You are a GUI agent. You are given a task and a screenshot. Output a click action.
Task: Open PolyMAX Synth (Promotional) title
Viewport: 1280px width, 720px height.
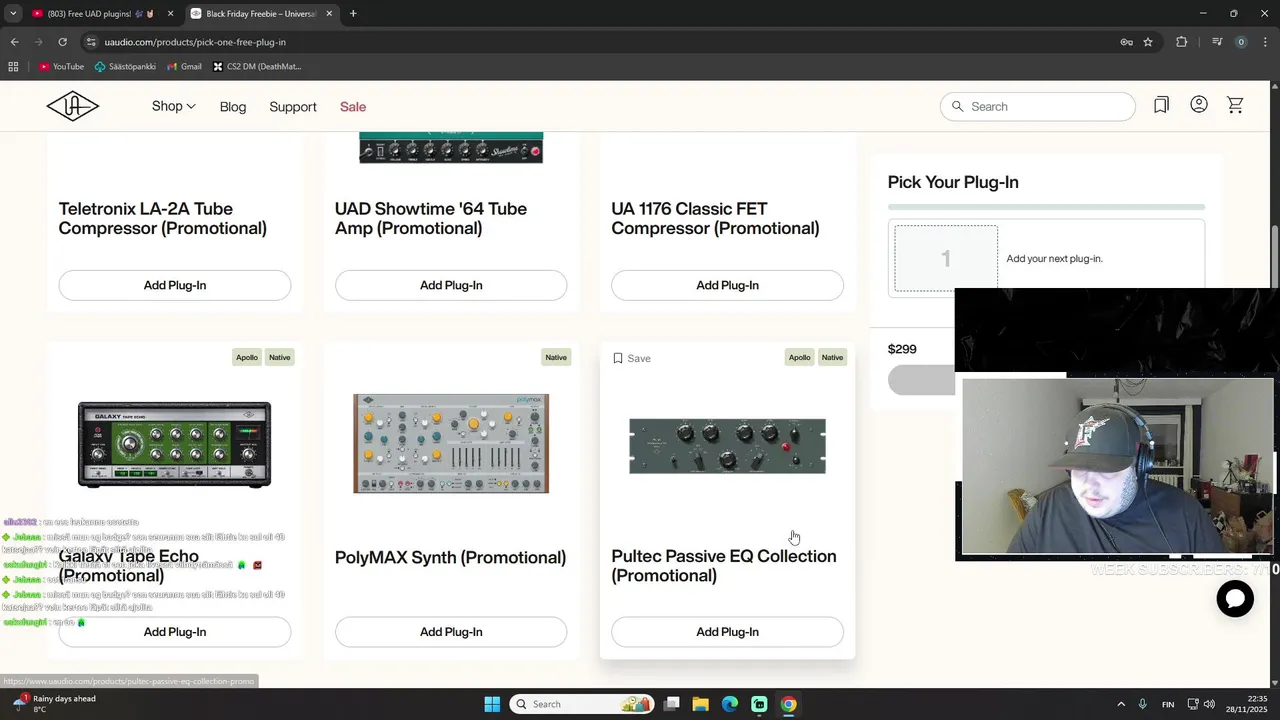[x=450, y=557]
